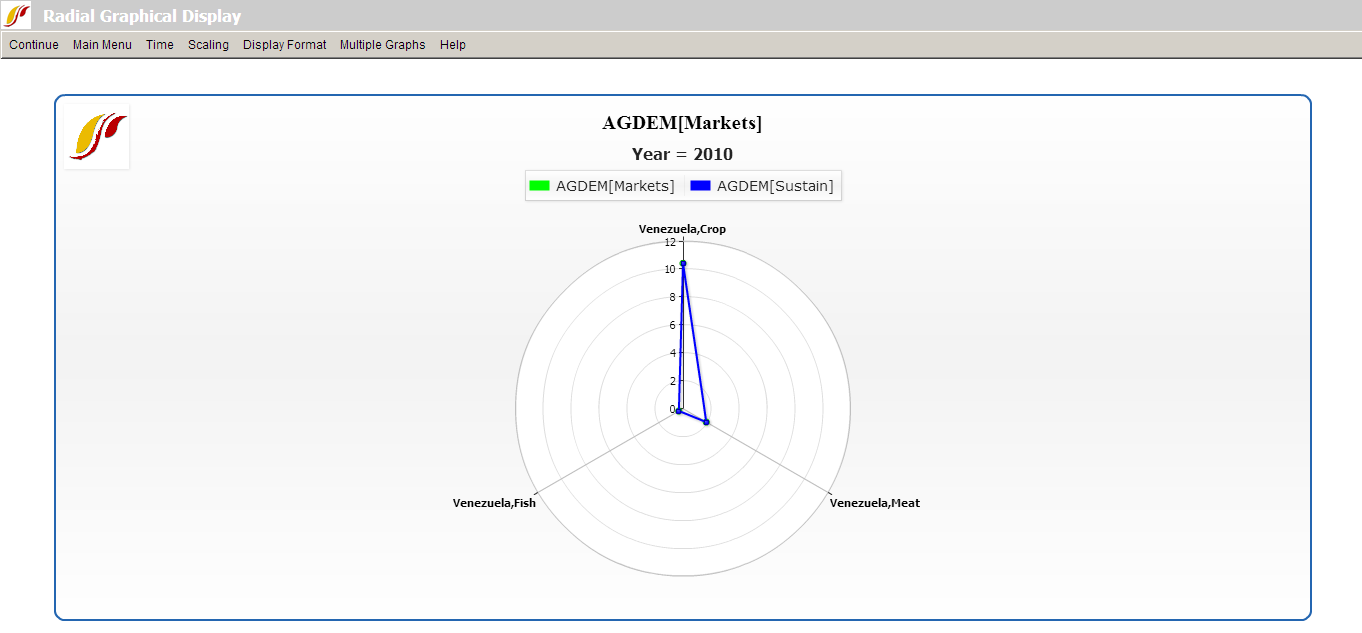Click the IFs logo inside the chart panel
This screenshot has width=1362, height=633.
click(x=97, y=137)
